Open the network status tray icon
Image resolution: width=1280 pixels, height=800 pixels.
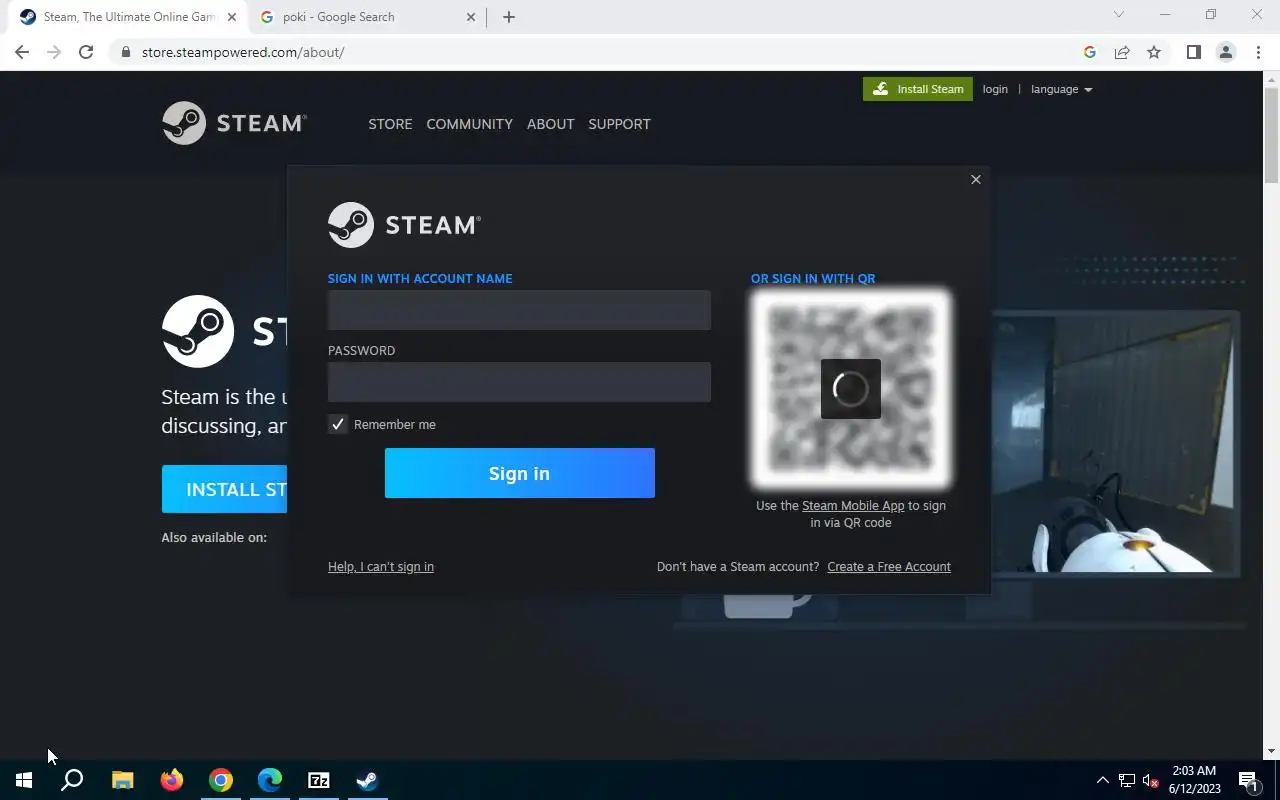pyautogui.click(x=1127, y=780)
